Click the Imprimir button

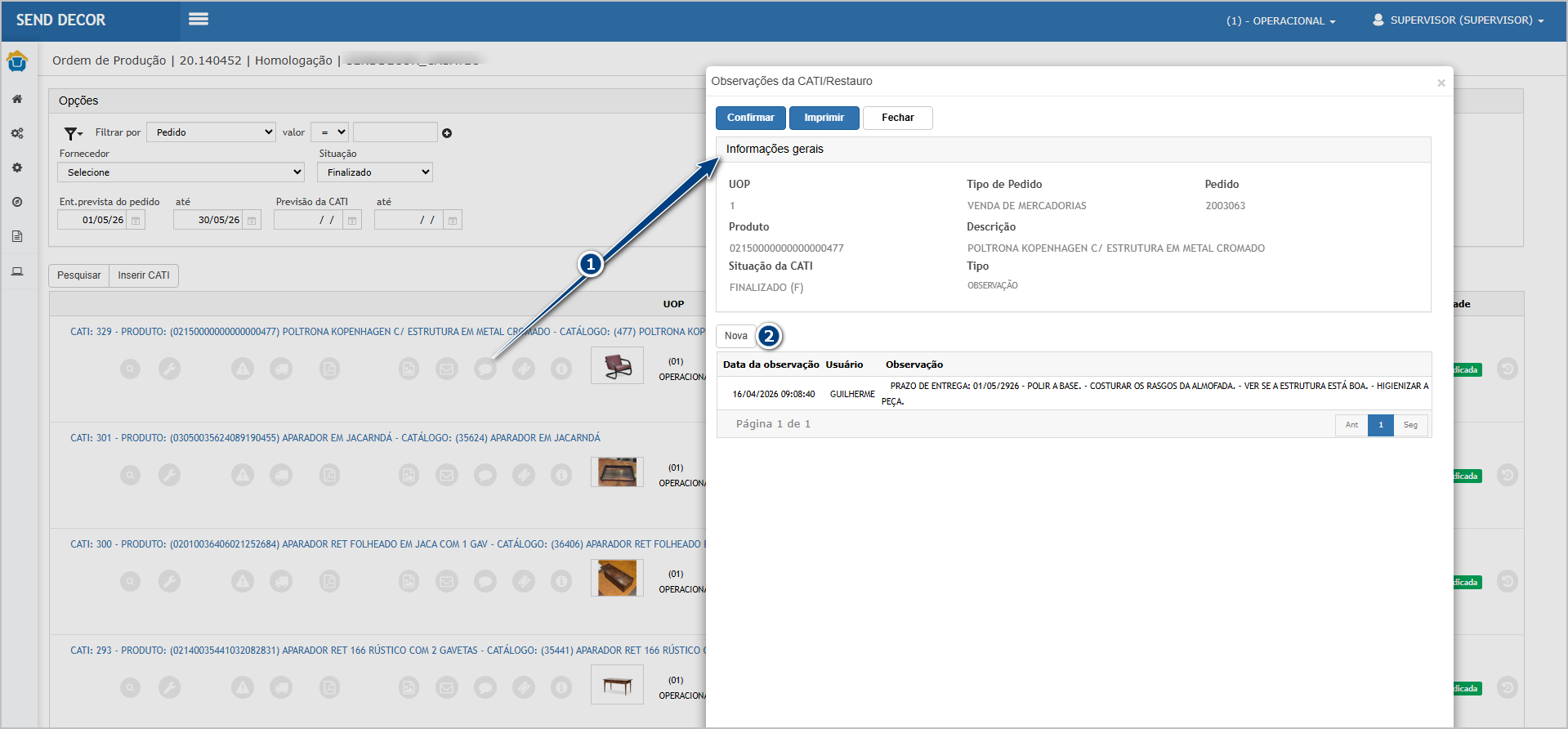click(x=824, y=118)
